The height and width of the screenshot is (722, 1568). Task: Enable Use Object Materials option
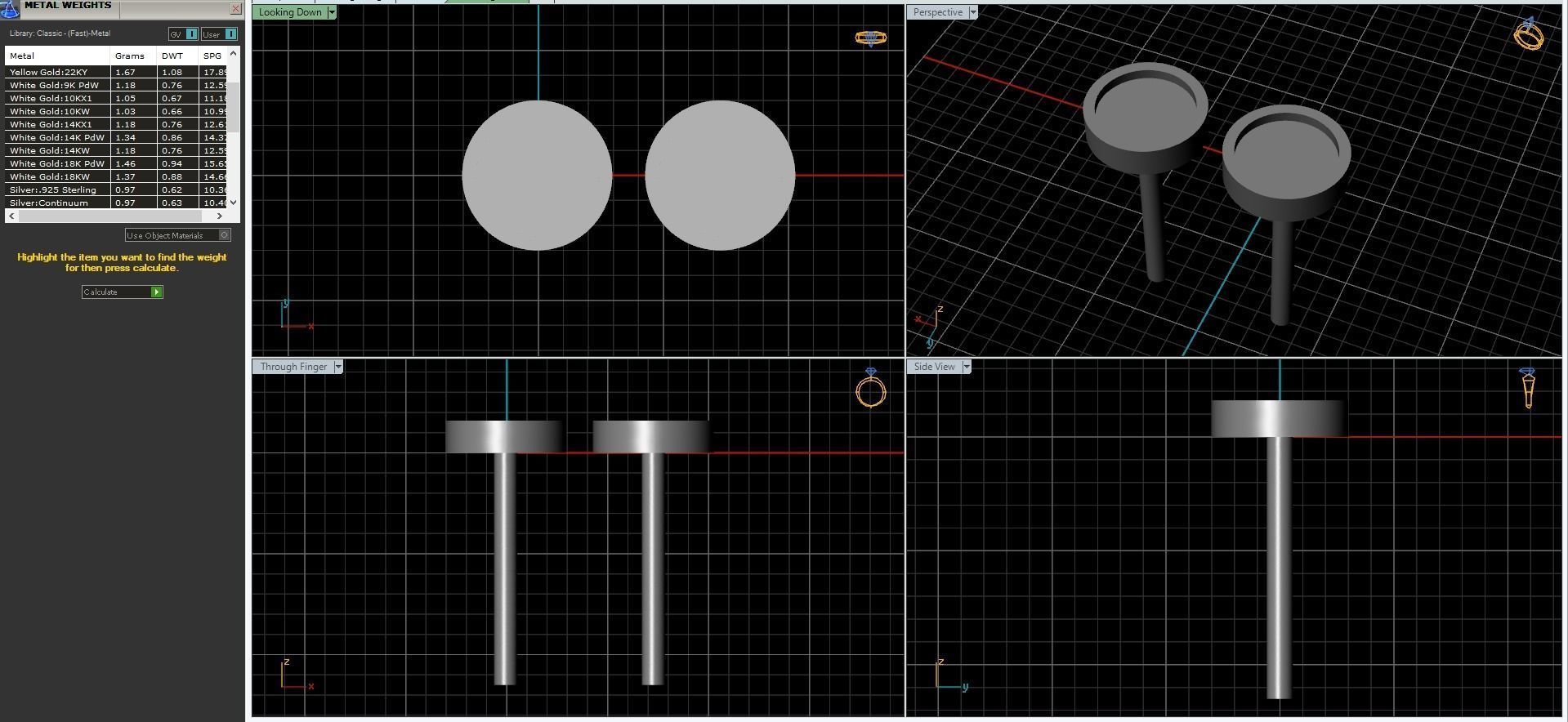pos(178,235)
